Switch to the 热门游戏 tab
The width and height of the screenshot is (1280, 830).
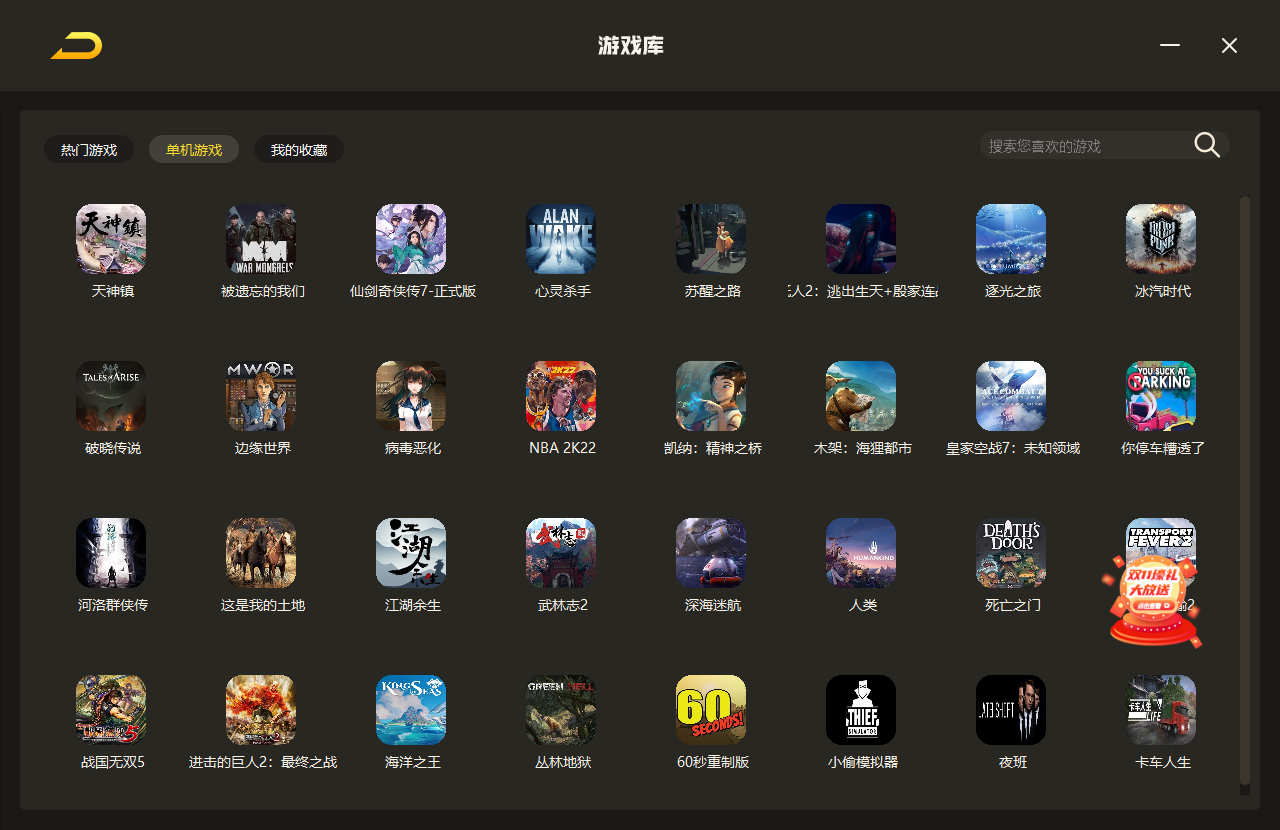pyautogui.click(x=89, y=150)
